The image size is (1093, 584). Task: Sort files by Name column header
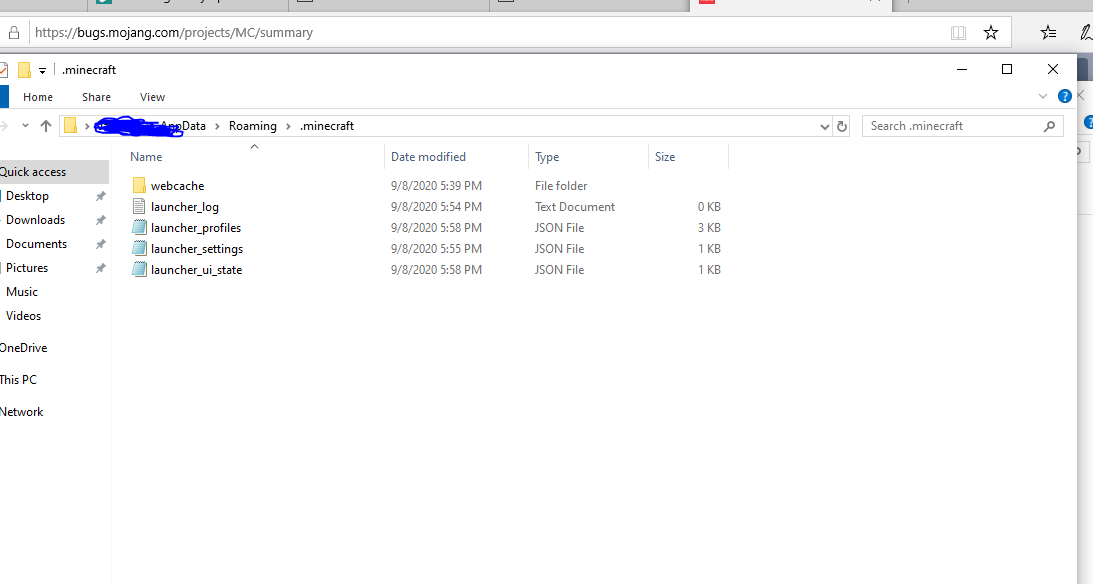click(x=255, y=157)
